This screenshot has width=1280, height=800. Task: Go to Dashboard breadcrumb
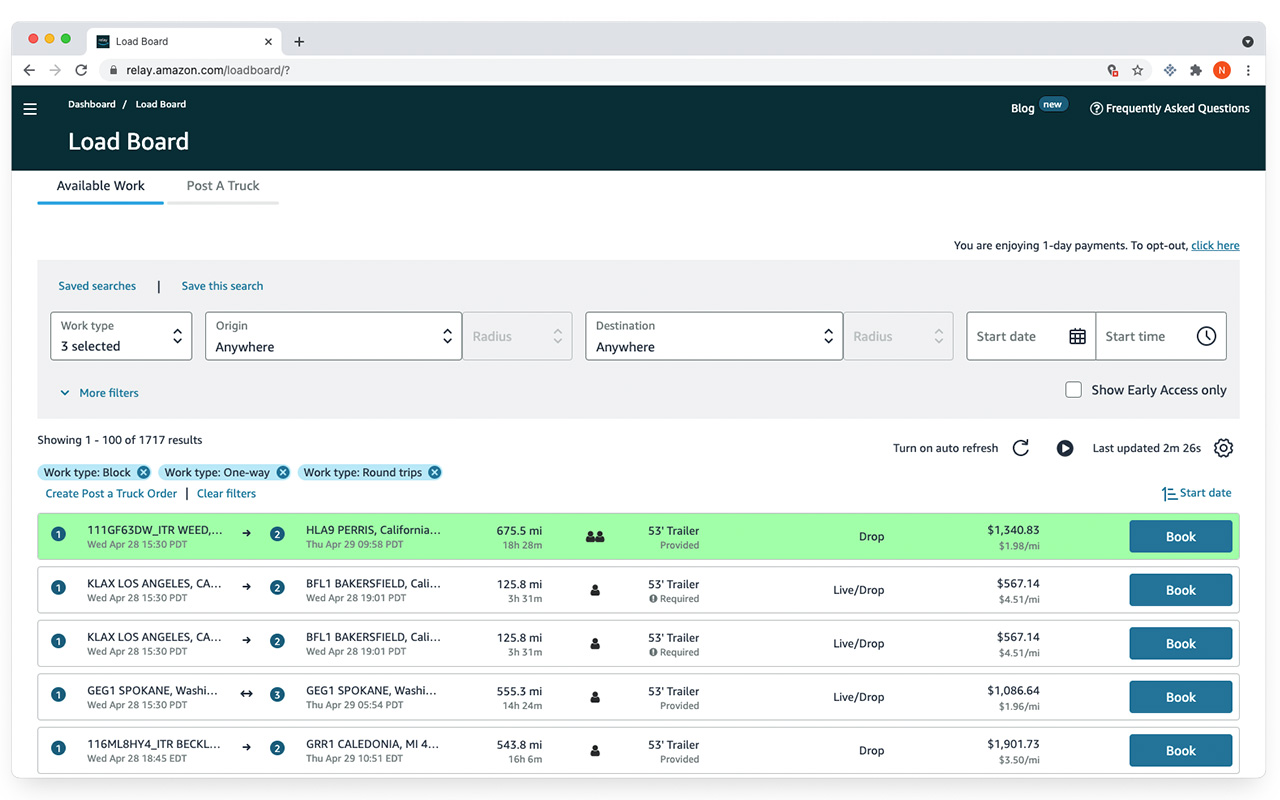click(x=92, y=104)
